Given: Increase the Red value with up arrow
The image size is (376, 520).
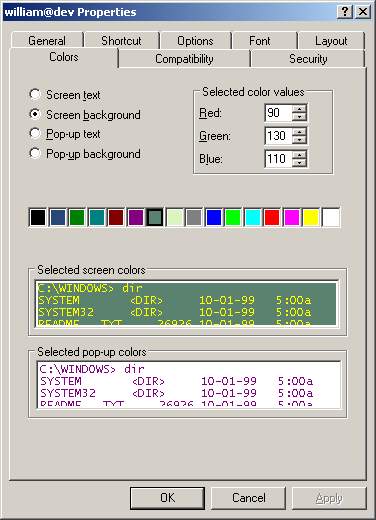Looking at the screenshot, I should coord(299,109).
